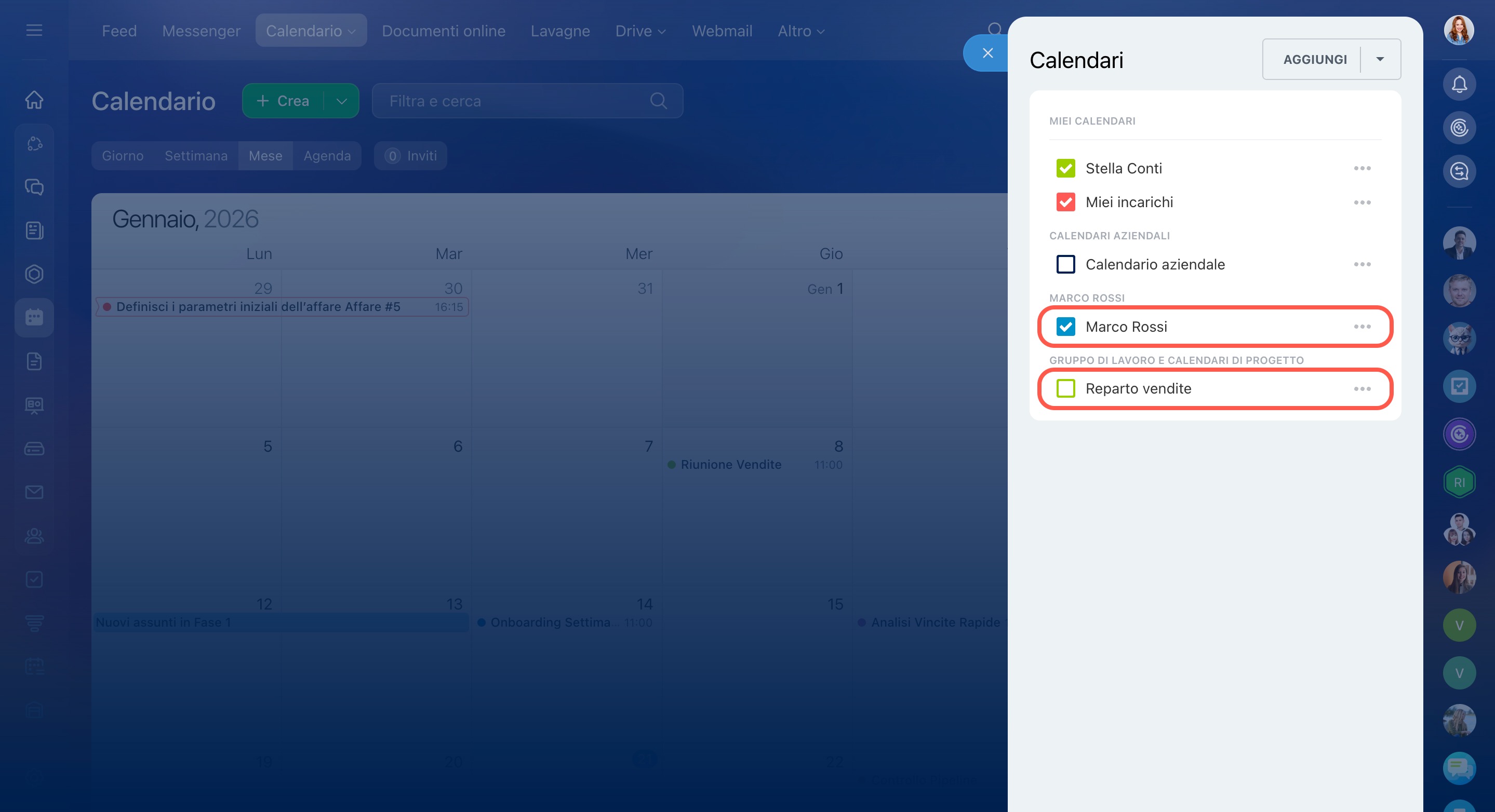Click search magnifier in filter field
The width and height of the screenshot is (1495, 812).
coord(658,101)
